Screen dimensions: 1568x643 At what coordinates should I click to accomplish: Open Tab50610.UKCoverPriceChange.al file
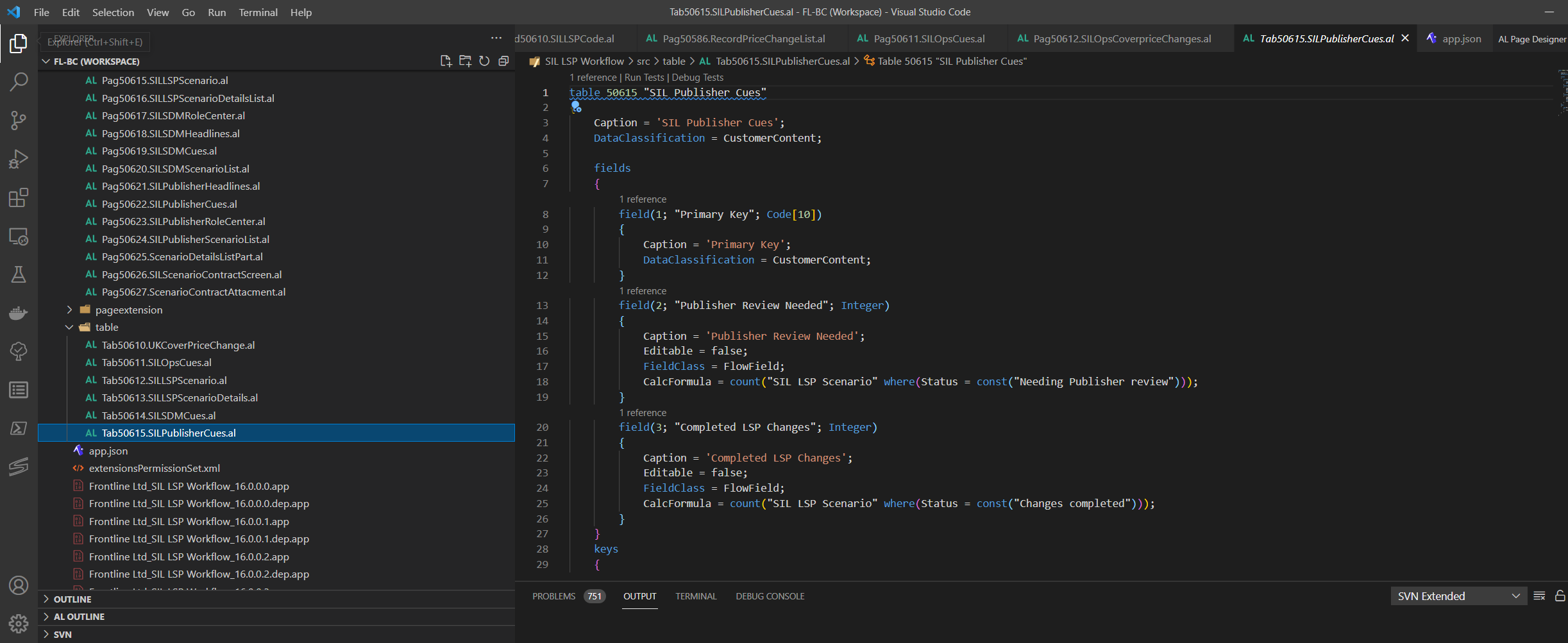(x=178, y=345)
